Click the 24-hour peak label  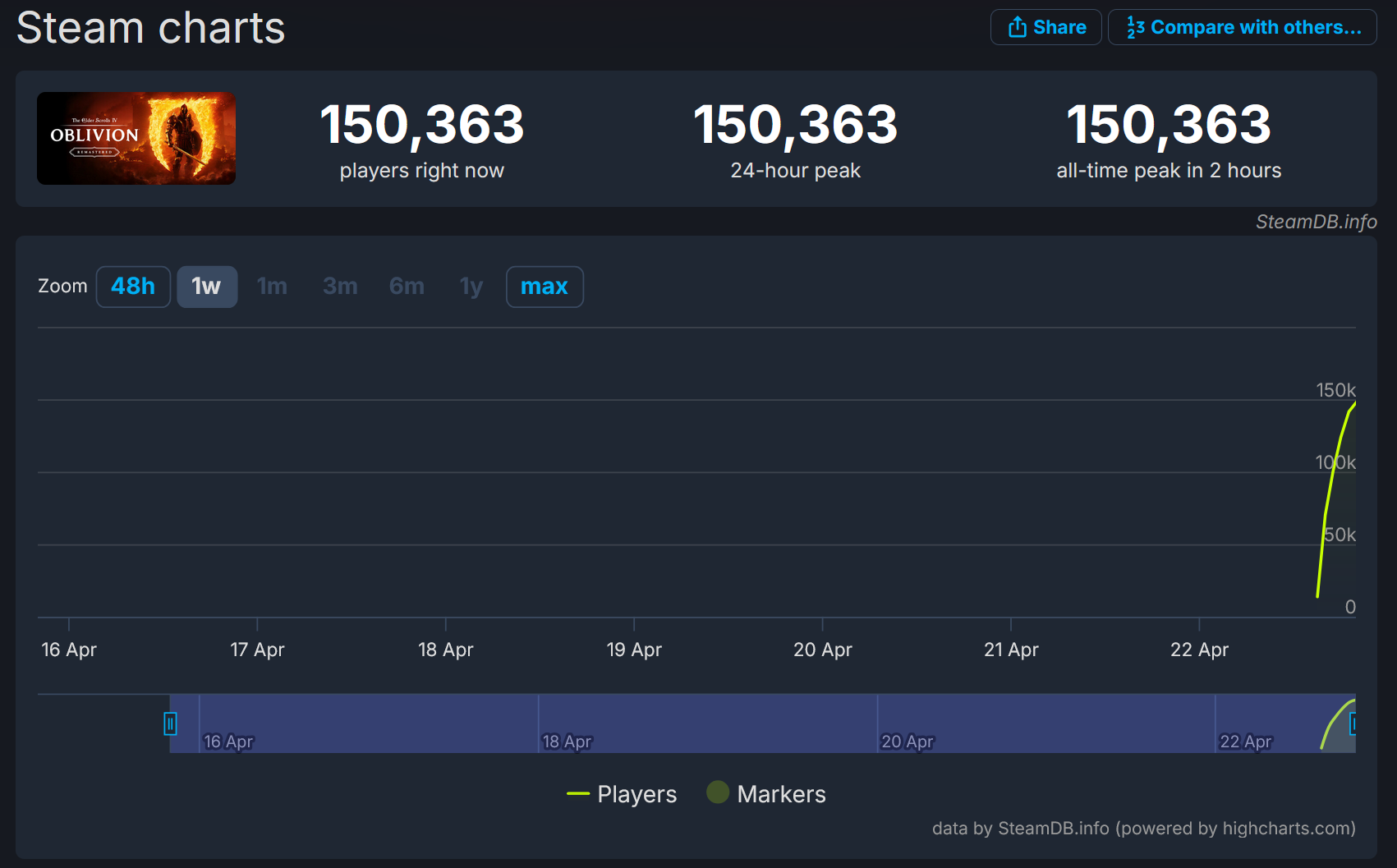[795, 170]
